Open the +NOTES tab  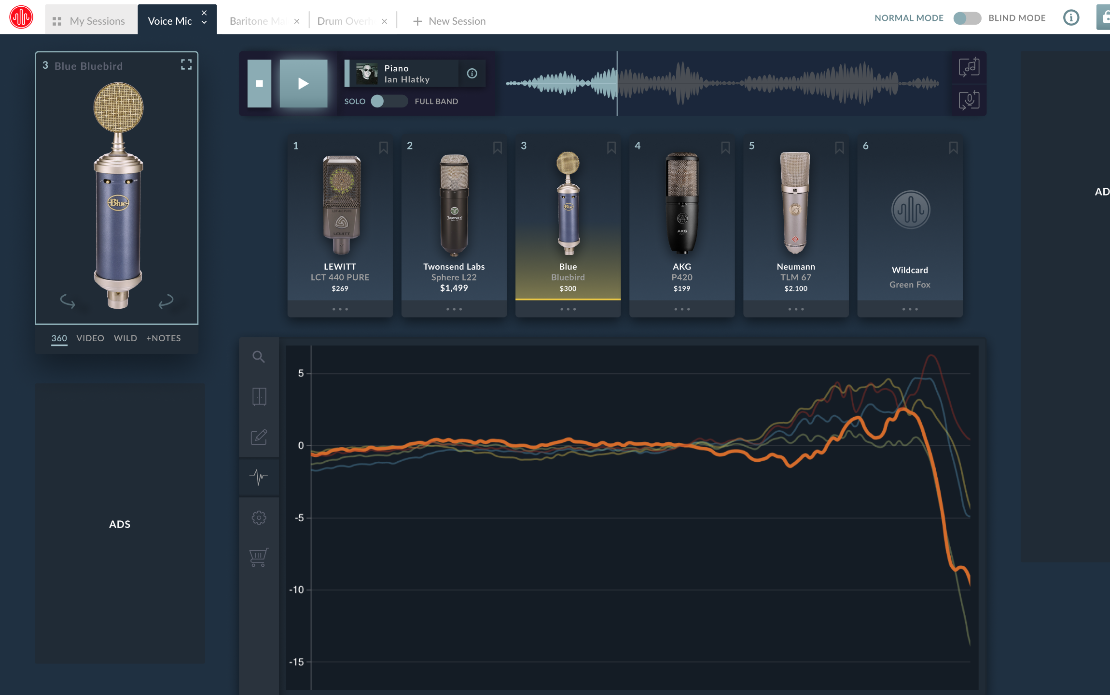[164, 338]
